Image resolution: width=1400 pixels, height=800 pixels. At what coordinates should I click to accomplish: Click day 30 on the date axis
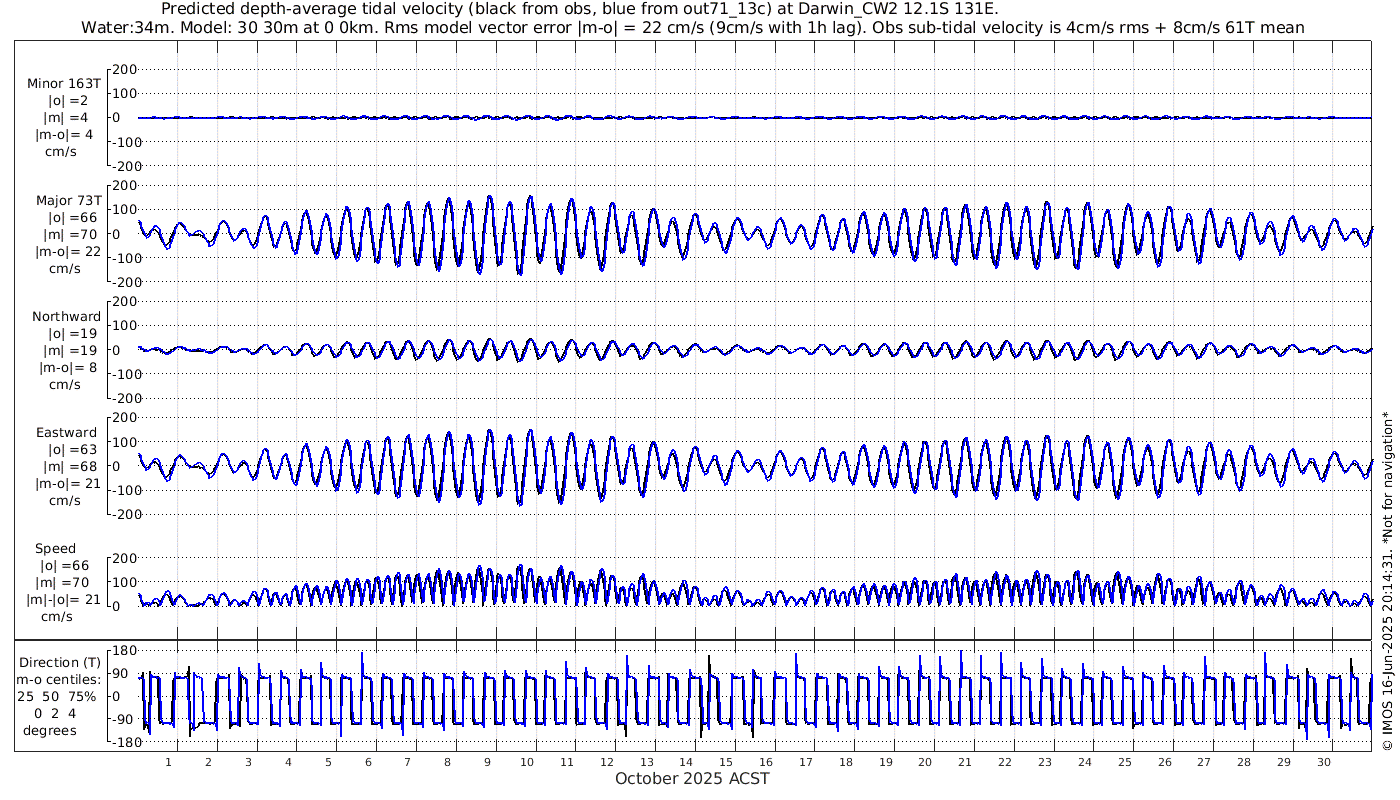pos(1324,762)
